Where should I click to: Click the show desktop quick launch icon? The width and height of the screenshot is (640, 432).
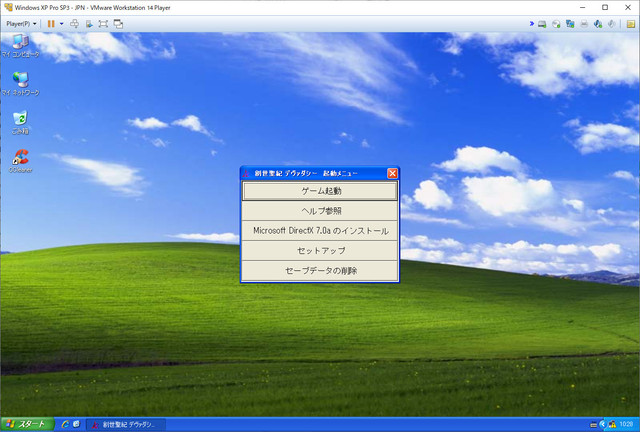coord(76,425)
